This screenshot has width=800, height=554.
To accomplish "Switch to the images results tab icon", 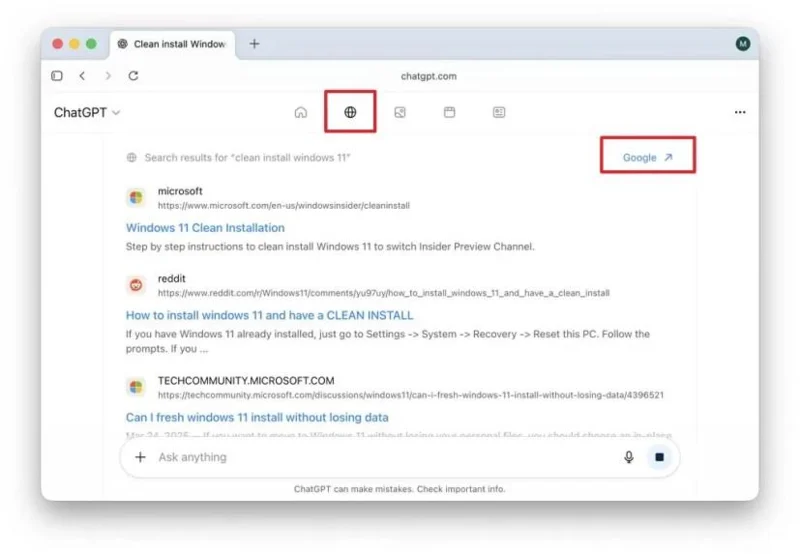I will coord(400,112).
